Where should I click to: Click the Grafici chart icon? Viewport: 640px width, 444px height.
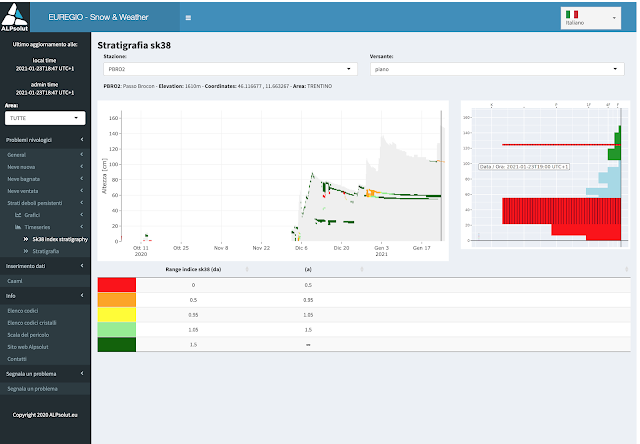18,215
